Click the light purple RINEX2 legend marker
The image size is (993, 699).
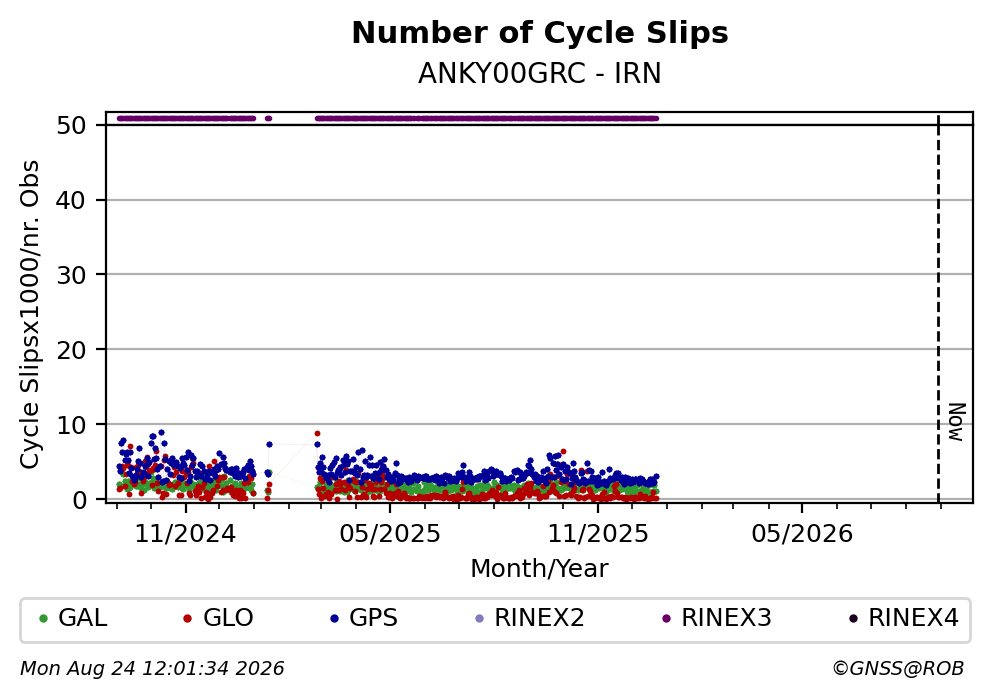click(x=479, y=619)
